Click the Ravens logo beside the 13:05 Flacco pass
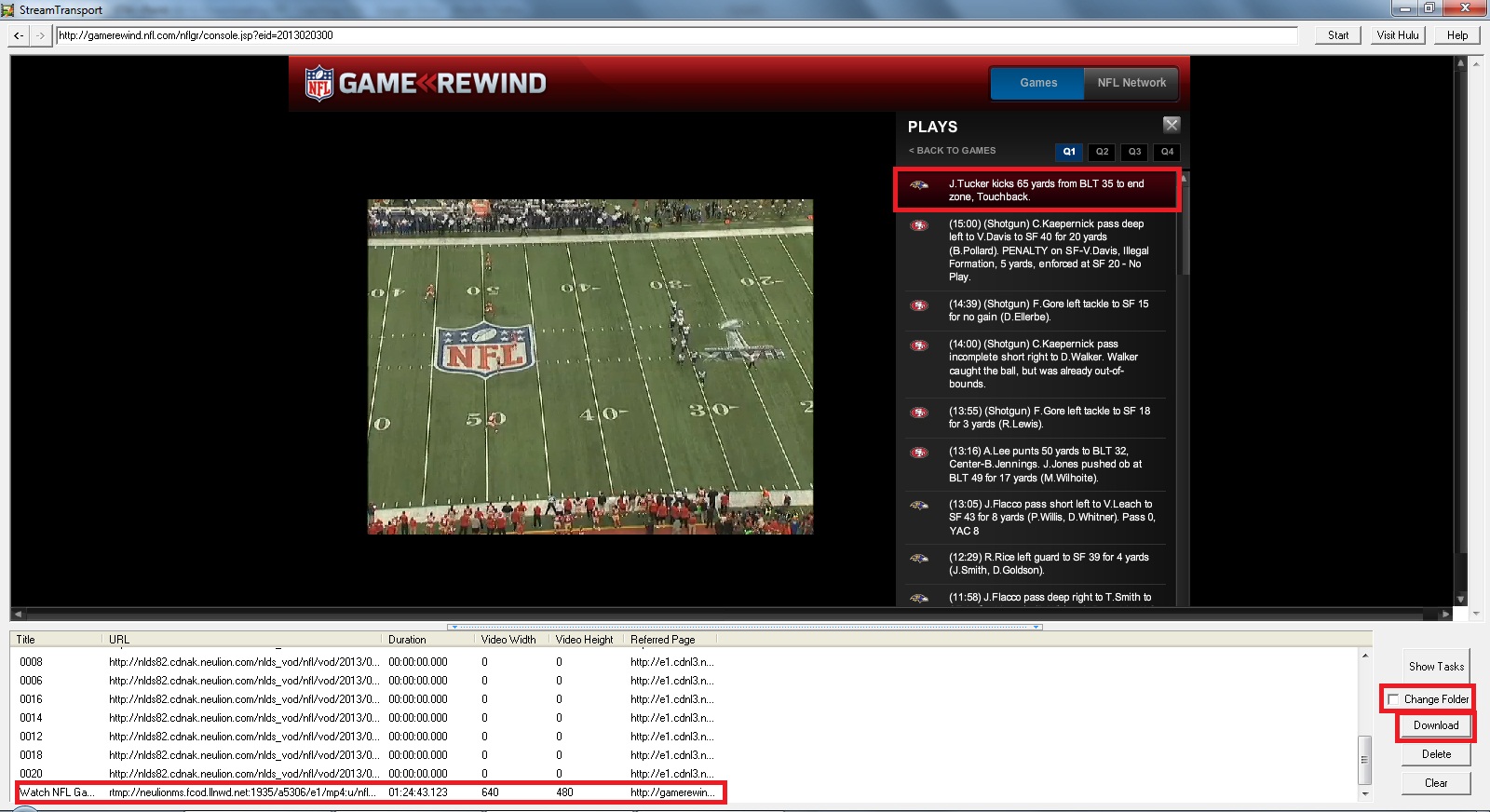 coord(919,506)
